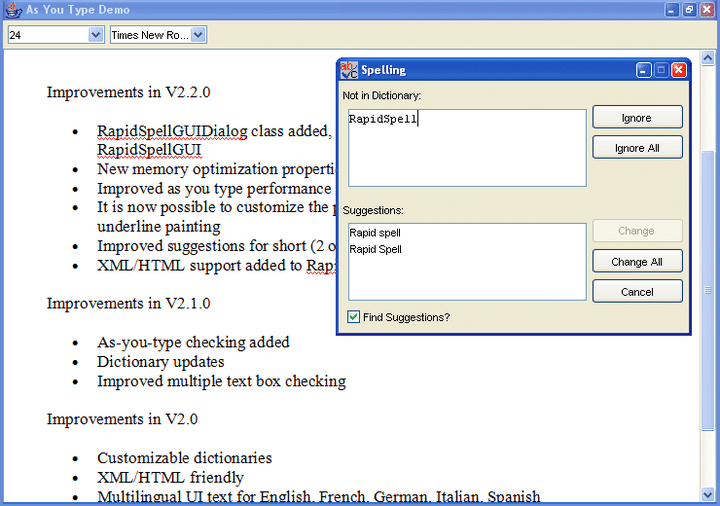Click the document scrollbar down arrow
Viewport: 720px width, 506px height.
click(708, 495)
